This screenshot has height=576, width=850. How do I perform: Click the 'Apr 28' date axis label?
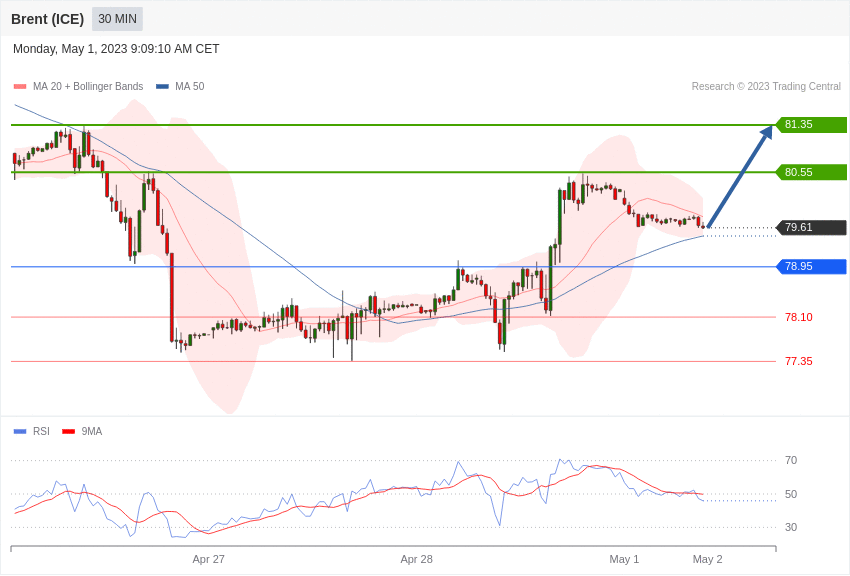point(416,559)
